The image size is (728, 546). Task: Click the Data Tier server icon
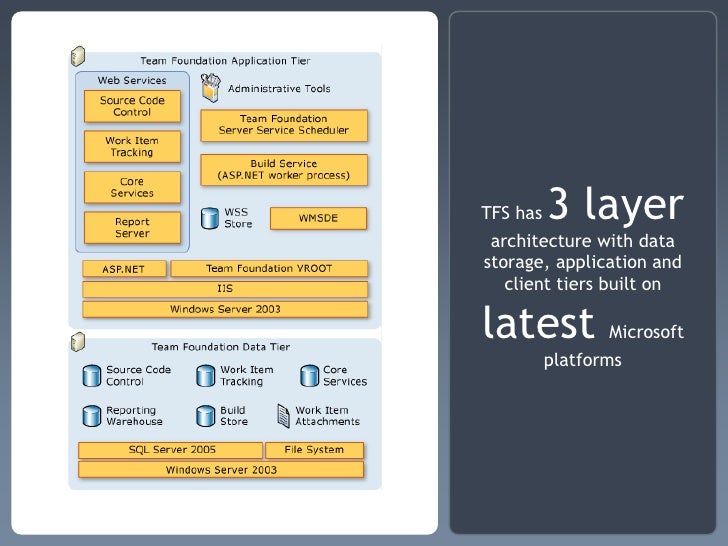[x=78, y=343]
